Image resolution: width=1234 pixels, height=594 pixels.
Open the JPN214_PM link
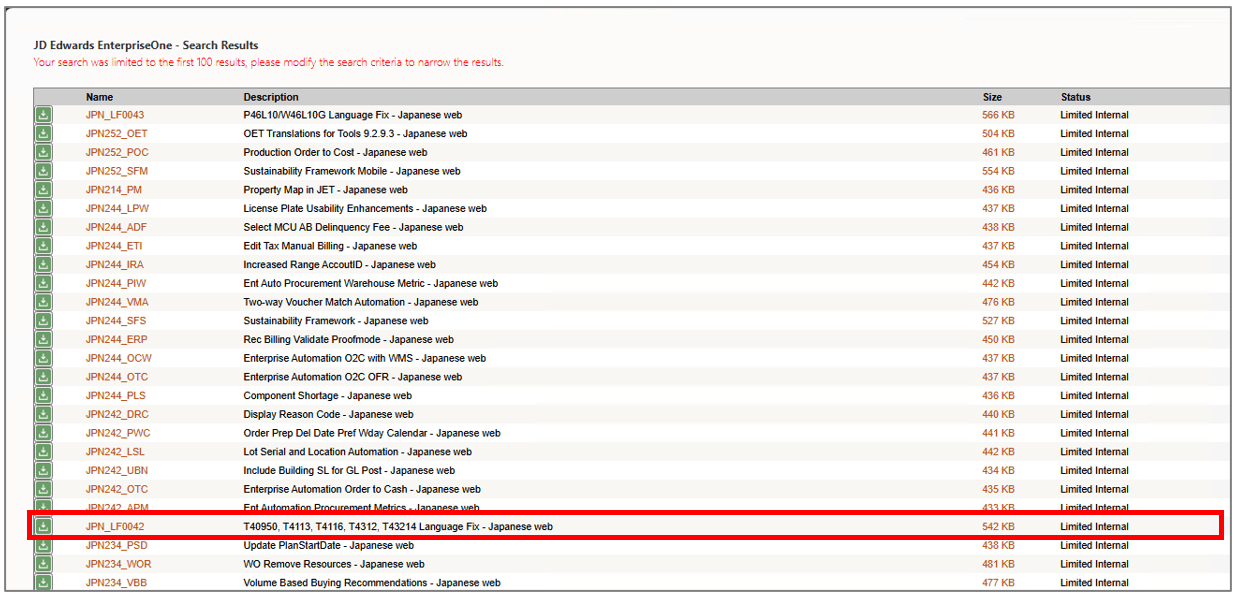(x=114, y=190)
